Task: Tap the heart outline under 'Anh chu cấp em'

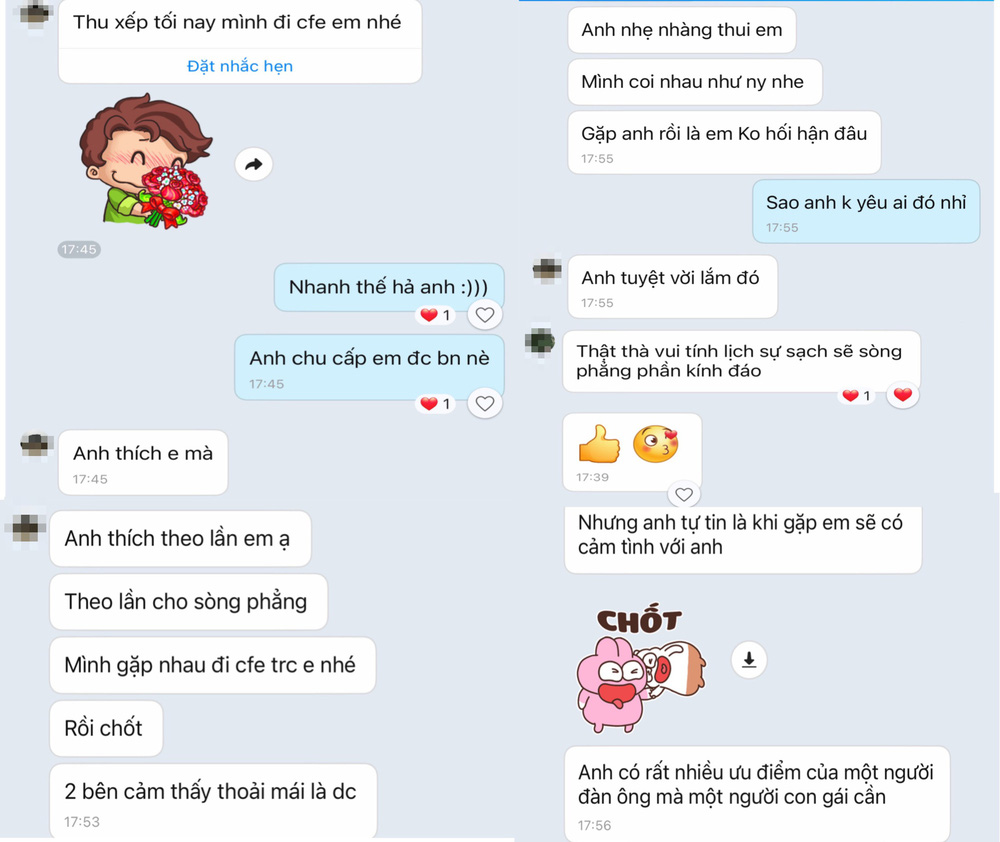Action: click(x=485, y=403)
